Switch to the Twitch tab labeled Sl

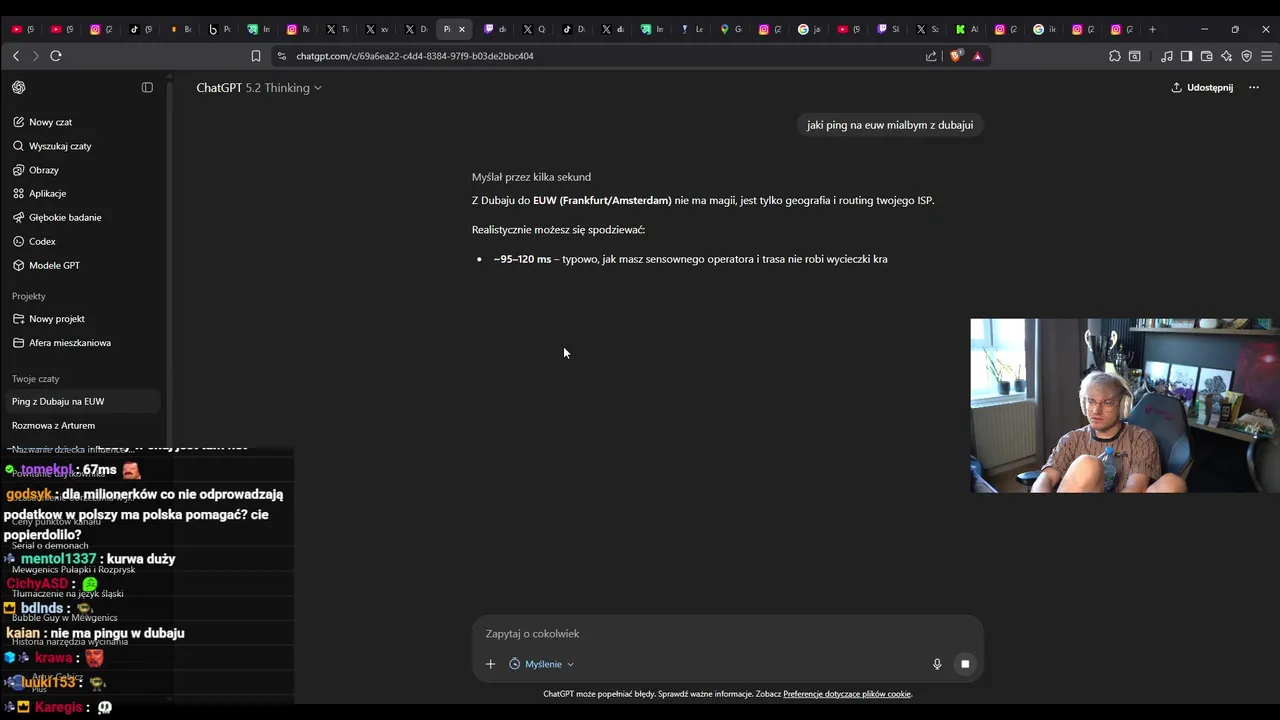point(888,29)
